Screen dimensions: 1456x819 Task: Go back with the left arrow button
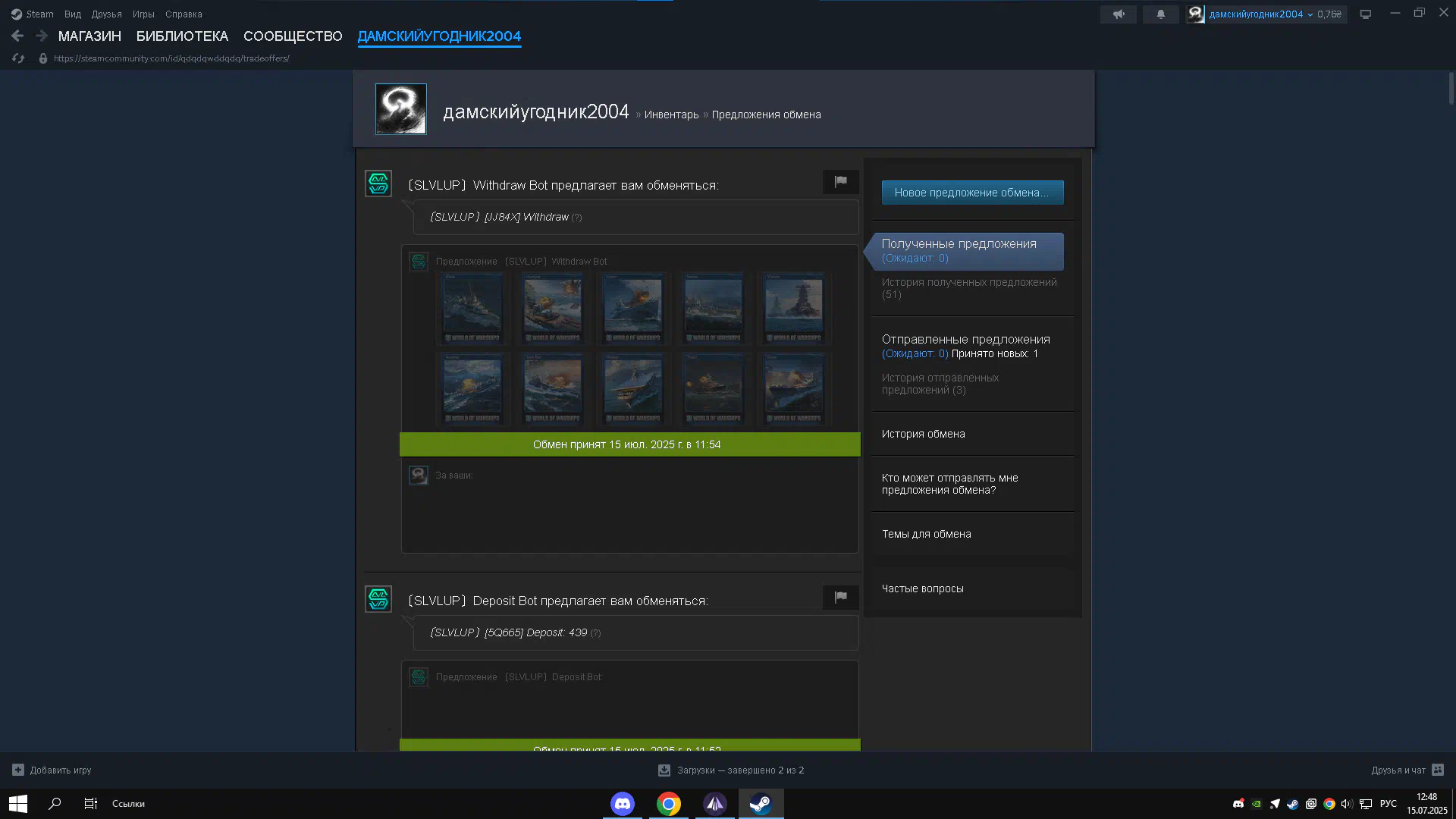tap(17, 36)
